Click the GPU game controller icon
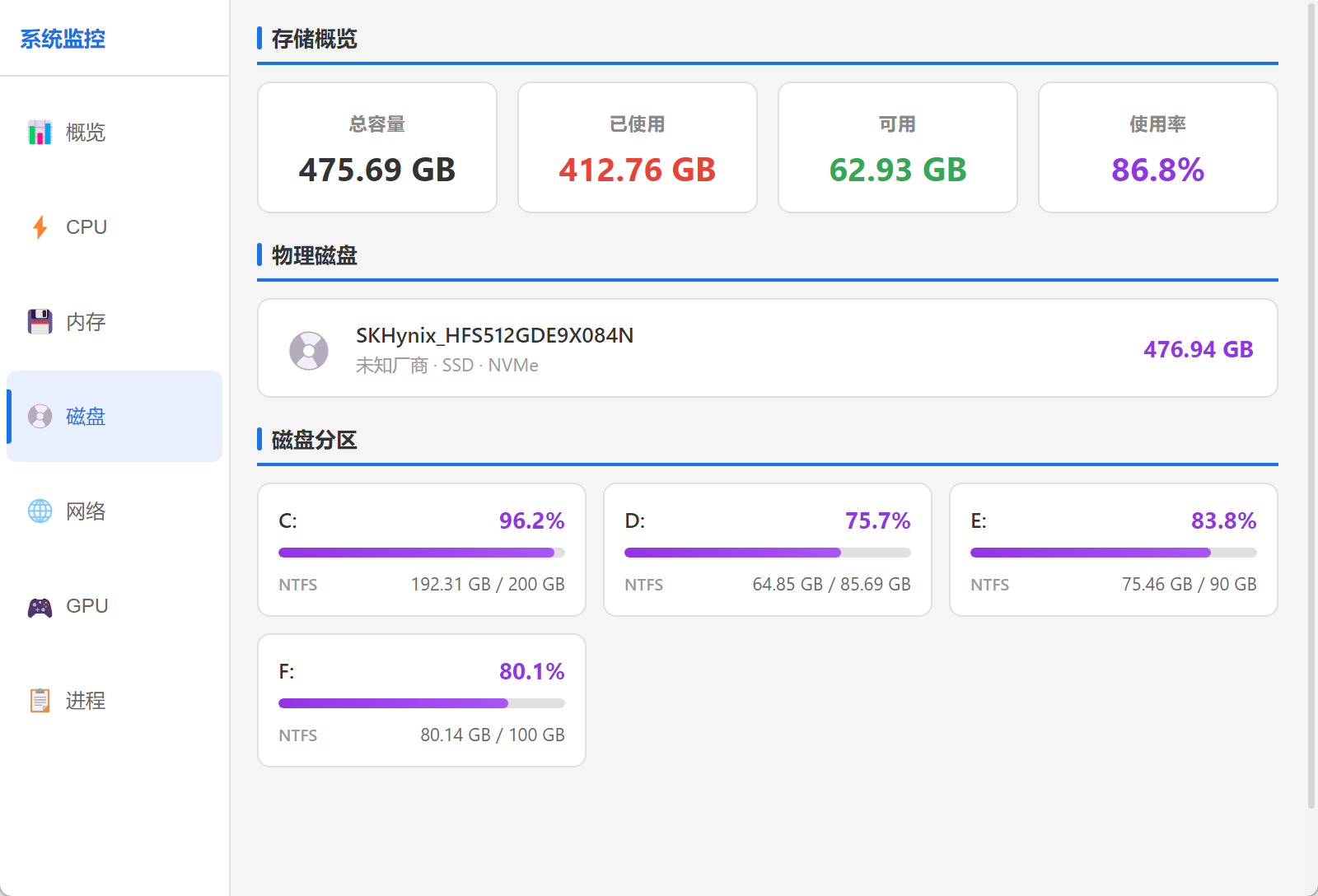Viewport: 1318px width, 896px height. 40,607
